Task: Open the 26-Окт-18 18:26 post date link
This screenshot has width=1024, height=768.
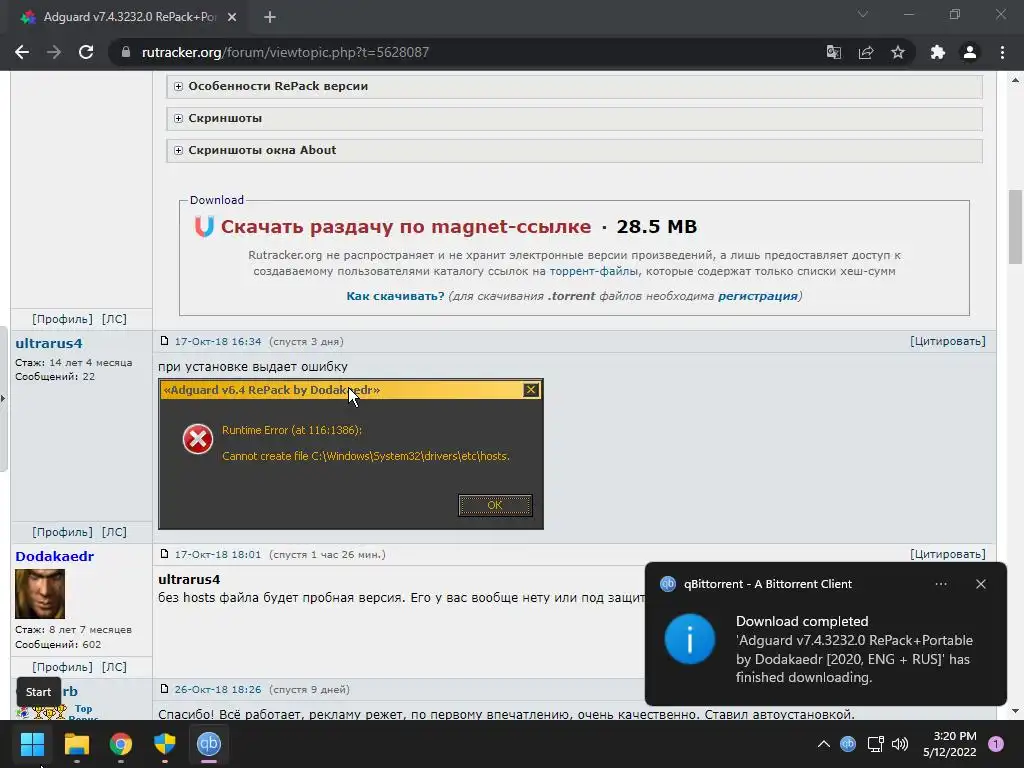Action: point(217,690)
